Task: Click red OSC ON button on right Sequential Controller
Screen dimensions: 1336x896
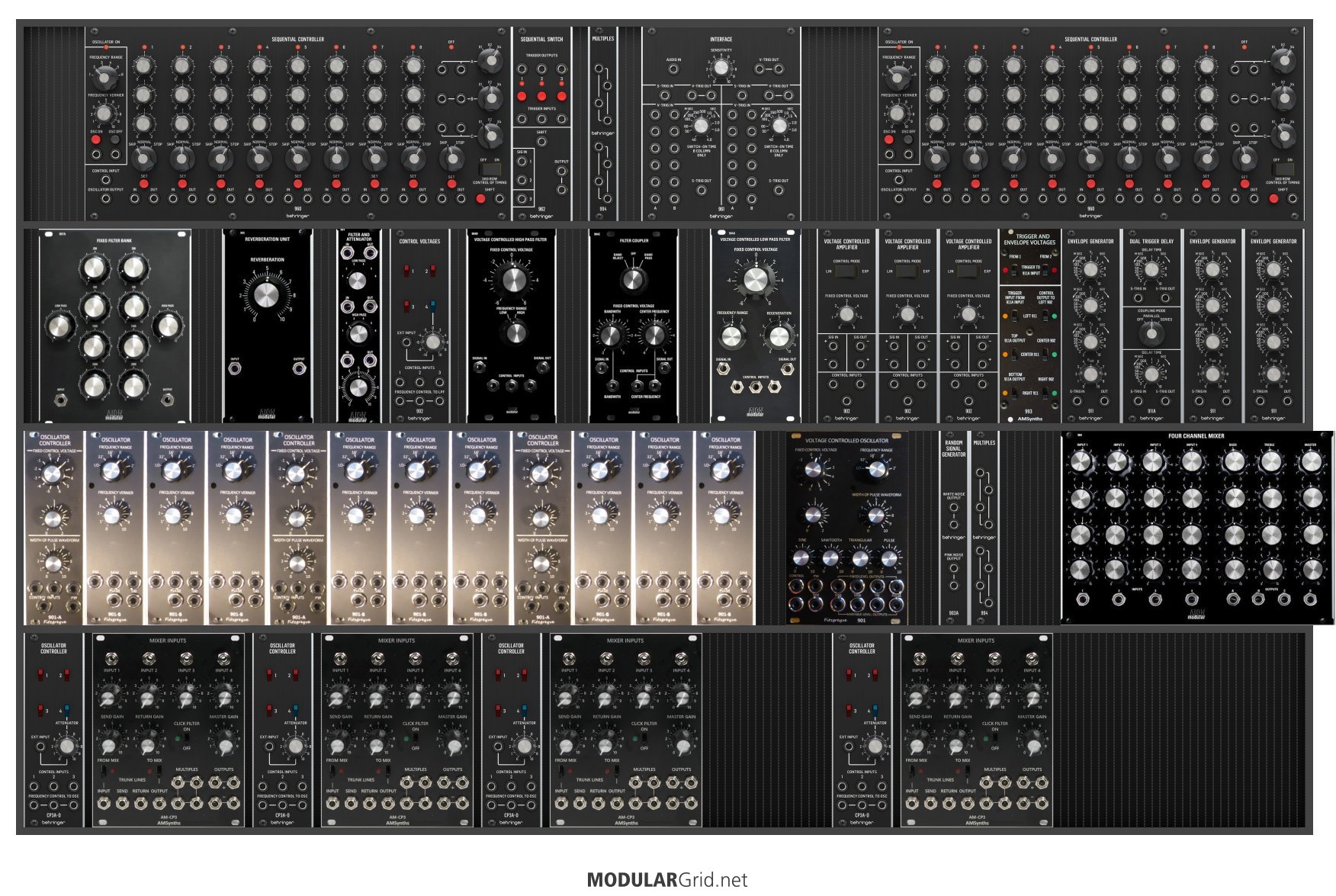Action: (x=889, y=140)
